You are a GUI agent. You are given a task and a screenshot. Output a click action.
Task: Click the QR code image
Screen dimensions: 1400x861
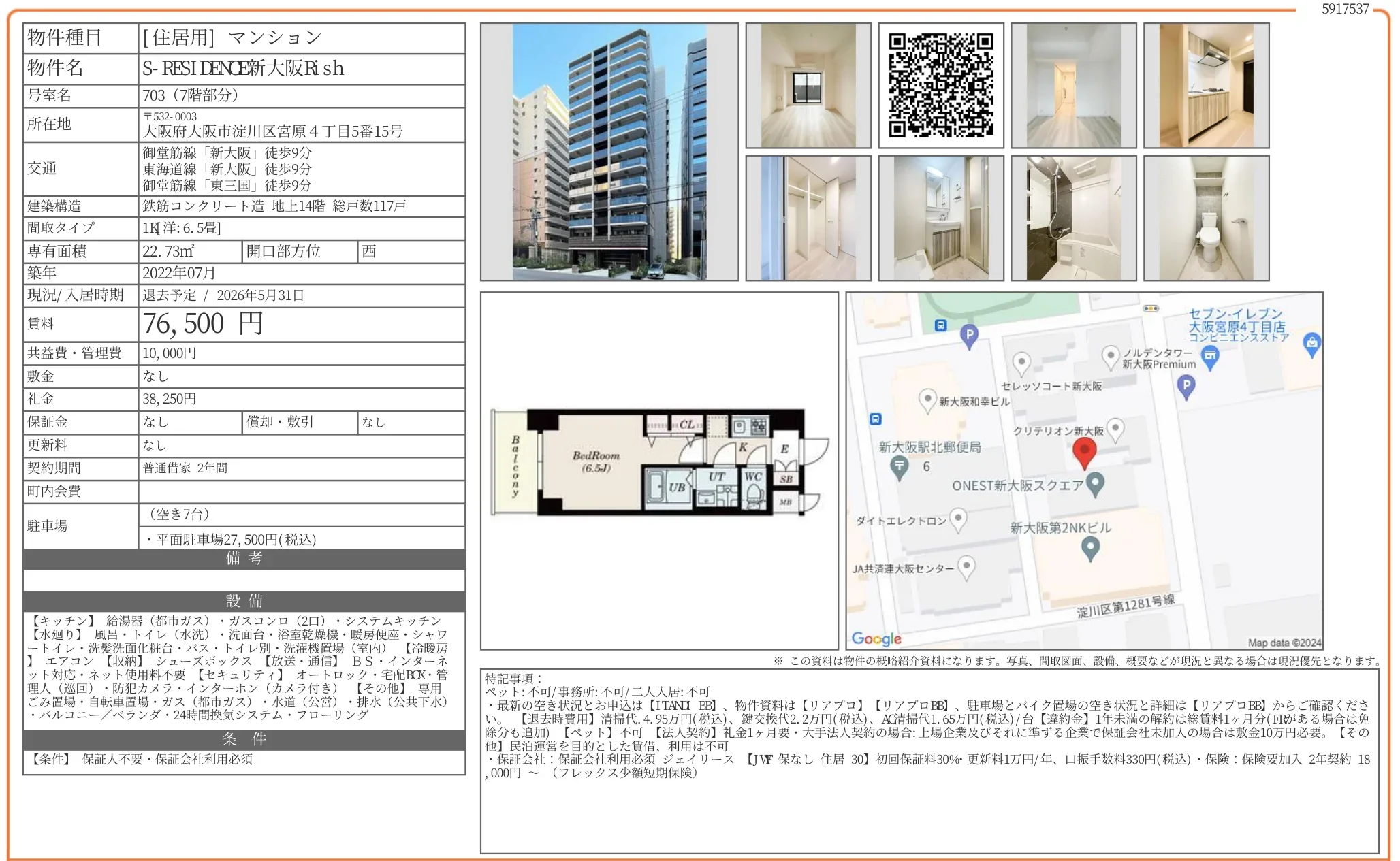pos(941,85)
